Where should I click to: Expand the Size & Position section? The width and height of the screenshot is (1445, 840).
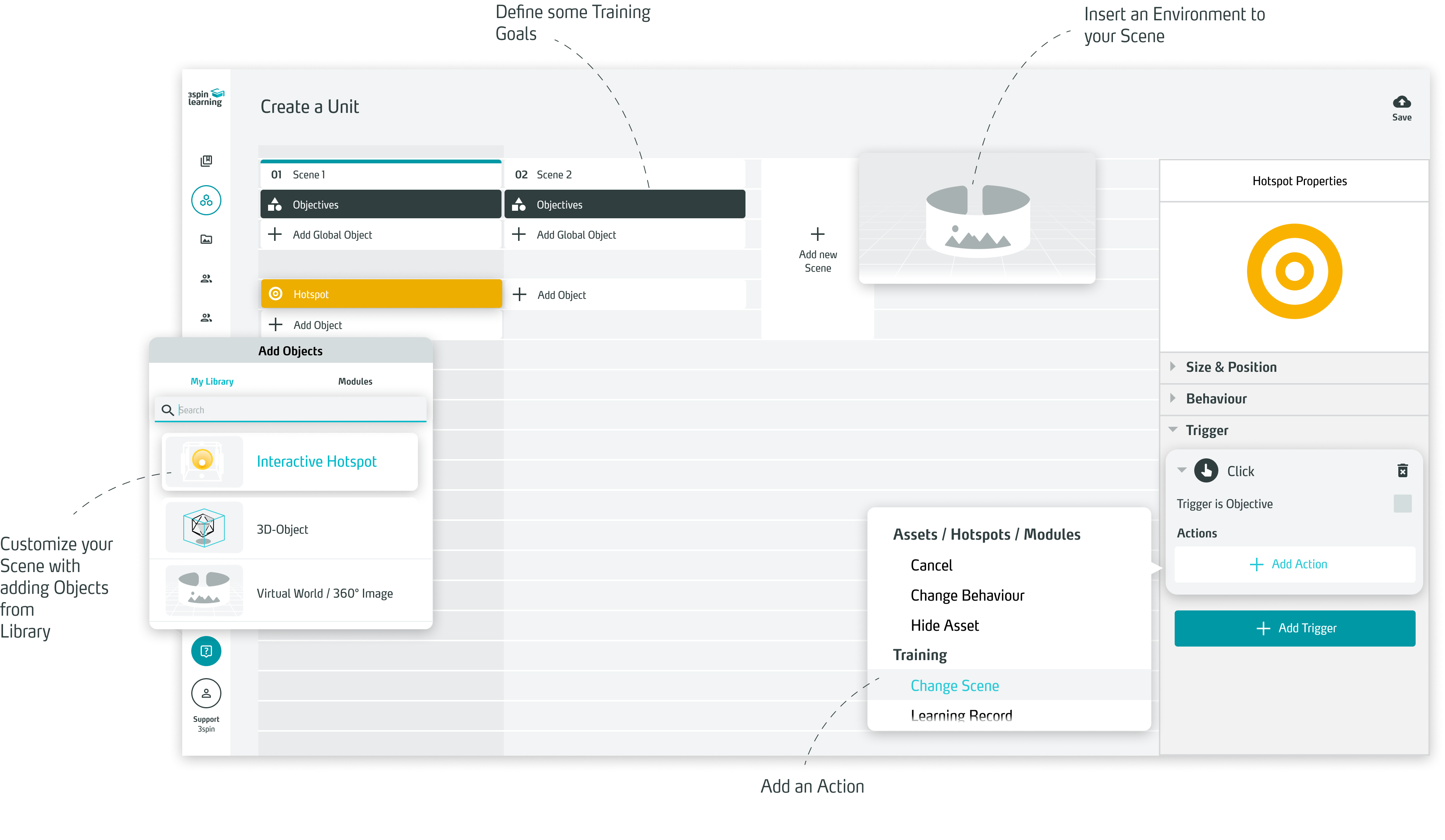point(1230,367)
